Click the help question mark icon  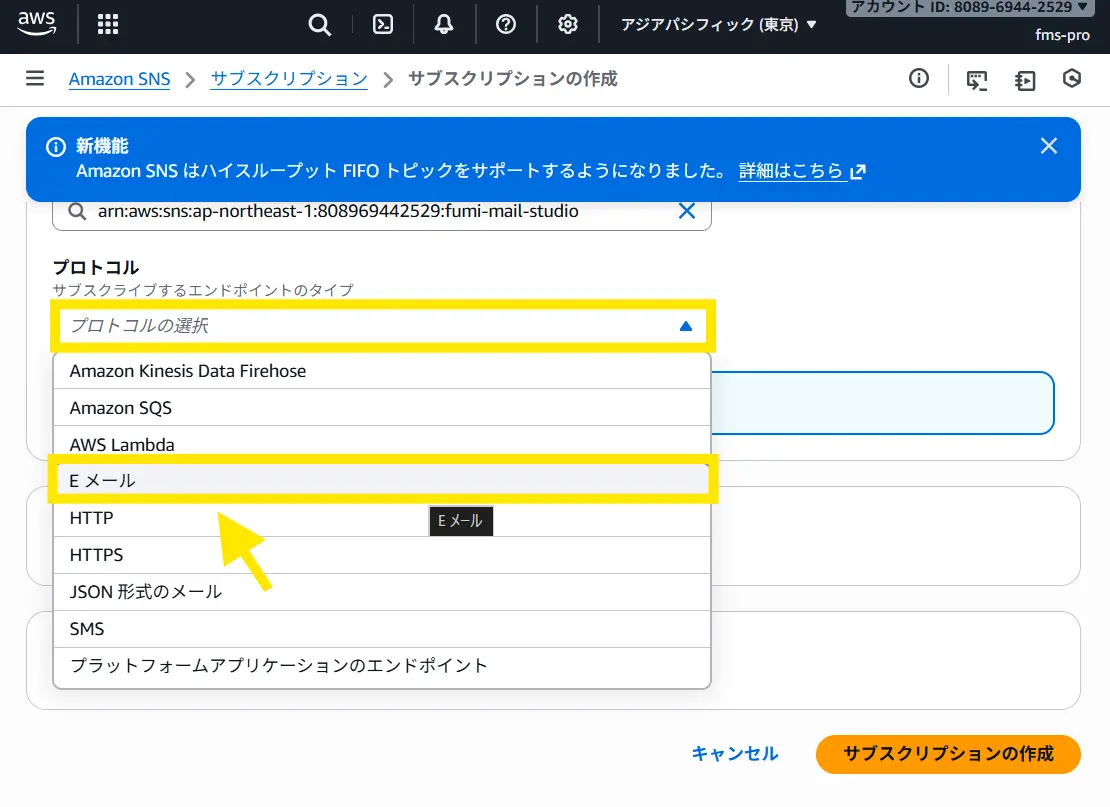pos(506,25)
